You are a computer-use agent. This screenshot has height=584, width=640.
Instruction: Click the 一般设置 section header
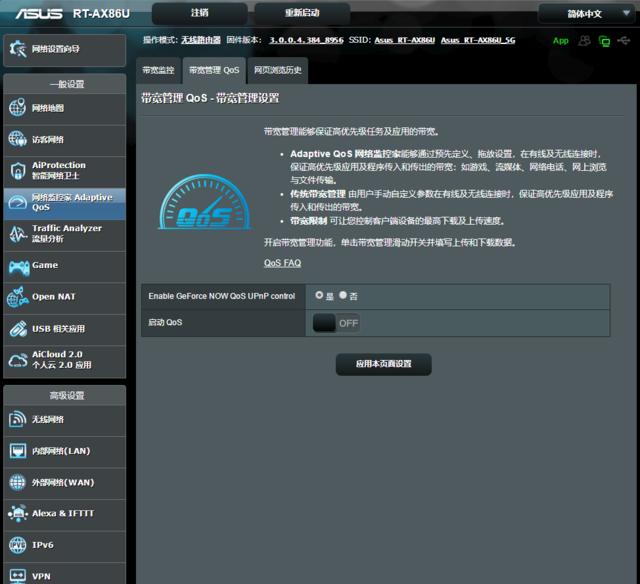coord(67,84)
